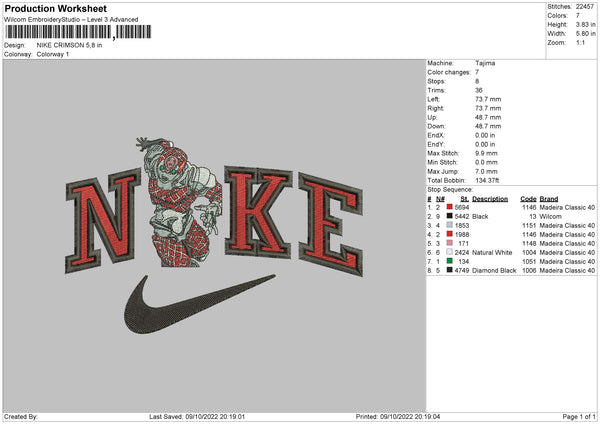Click the 'Description' column header

pos(490,199)
